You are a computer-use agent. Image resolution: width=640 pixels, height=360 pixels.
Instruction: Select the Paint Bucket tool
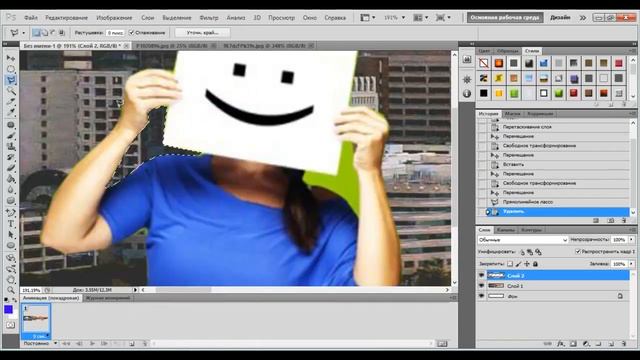click(11, 179)
